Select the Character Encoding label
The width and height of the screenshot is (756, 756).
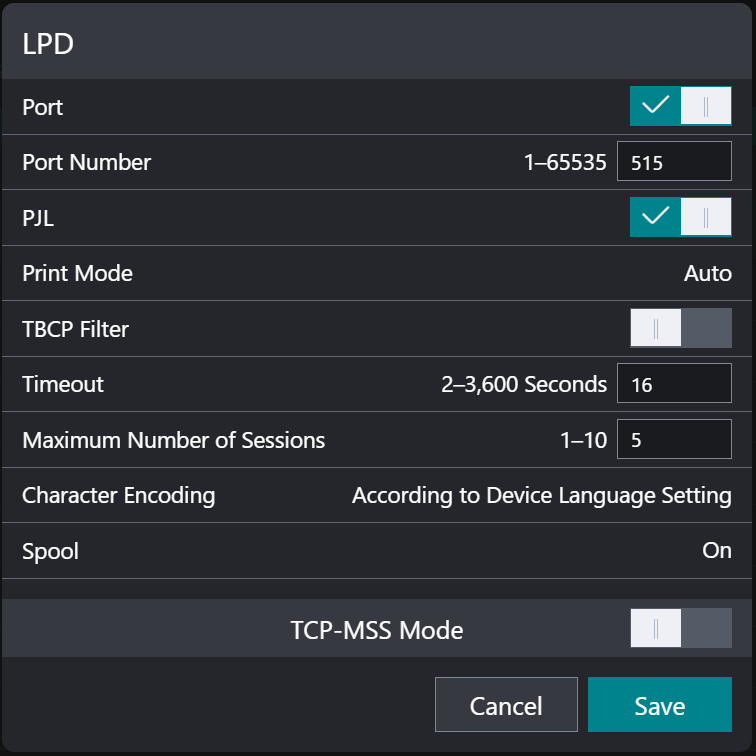coord(118,495)
